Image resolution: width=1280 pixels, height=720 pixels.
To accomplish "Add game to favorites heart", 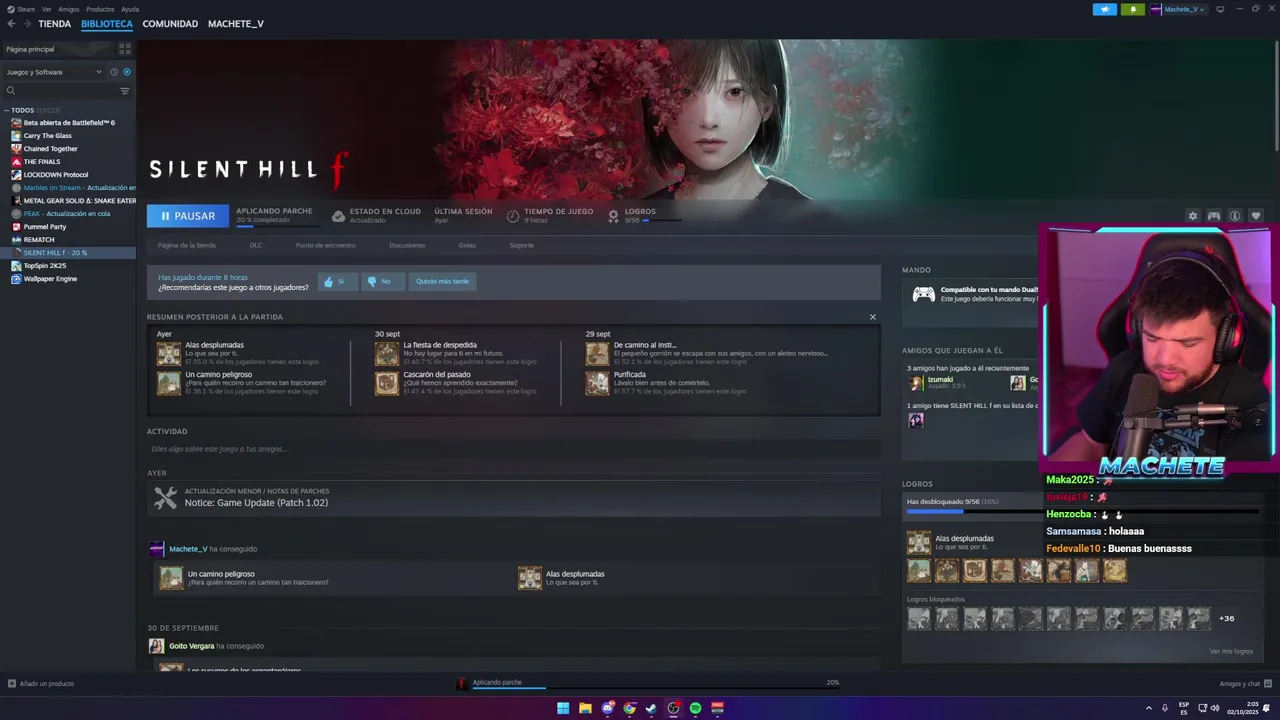I will pyautogui.click(x=1256, y=216).
